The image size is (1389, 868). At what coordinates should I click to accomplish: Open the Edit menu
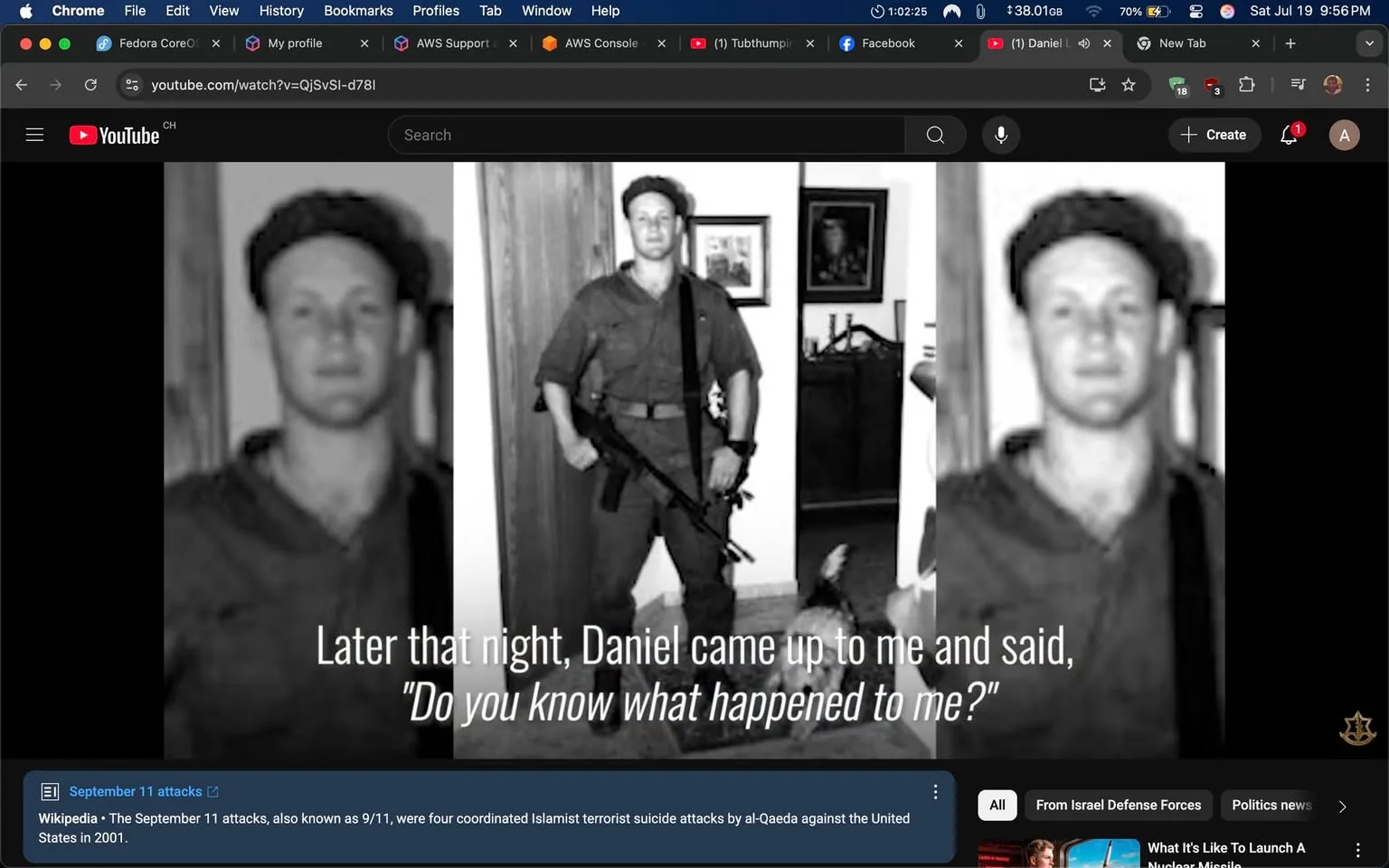[x=177, y=11]
